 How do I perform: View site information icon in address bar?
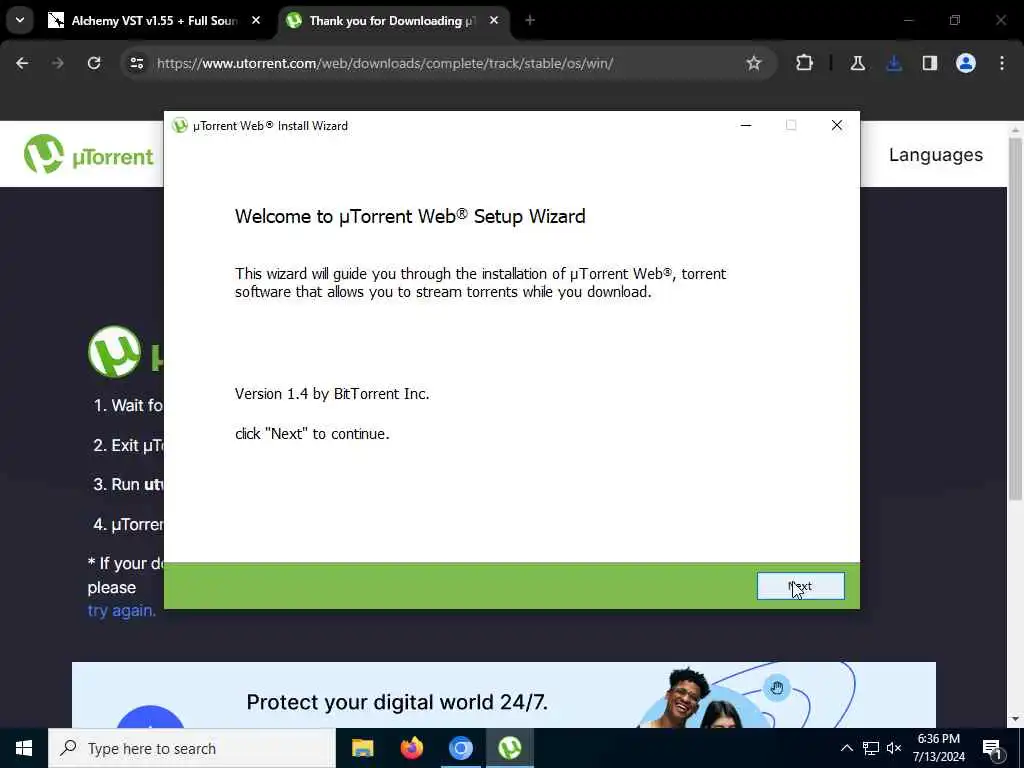(x=136, y=63)
